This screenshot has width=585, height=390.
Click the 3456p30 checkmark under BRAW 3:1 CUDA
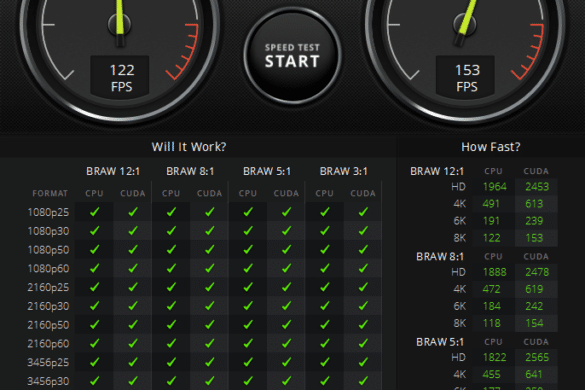point(363,381)
